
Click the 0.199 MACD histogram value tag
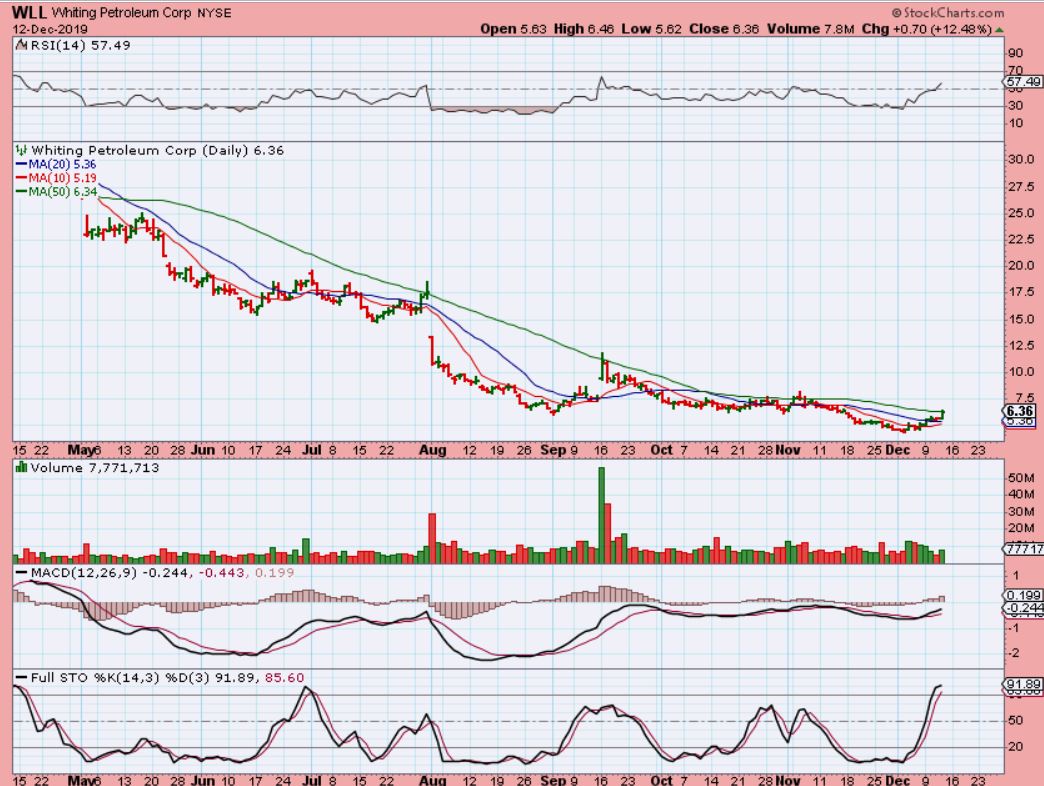click(1024, 595)
